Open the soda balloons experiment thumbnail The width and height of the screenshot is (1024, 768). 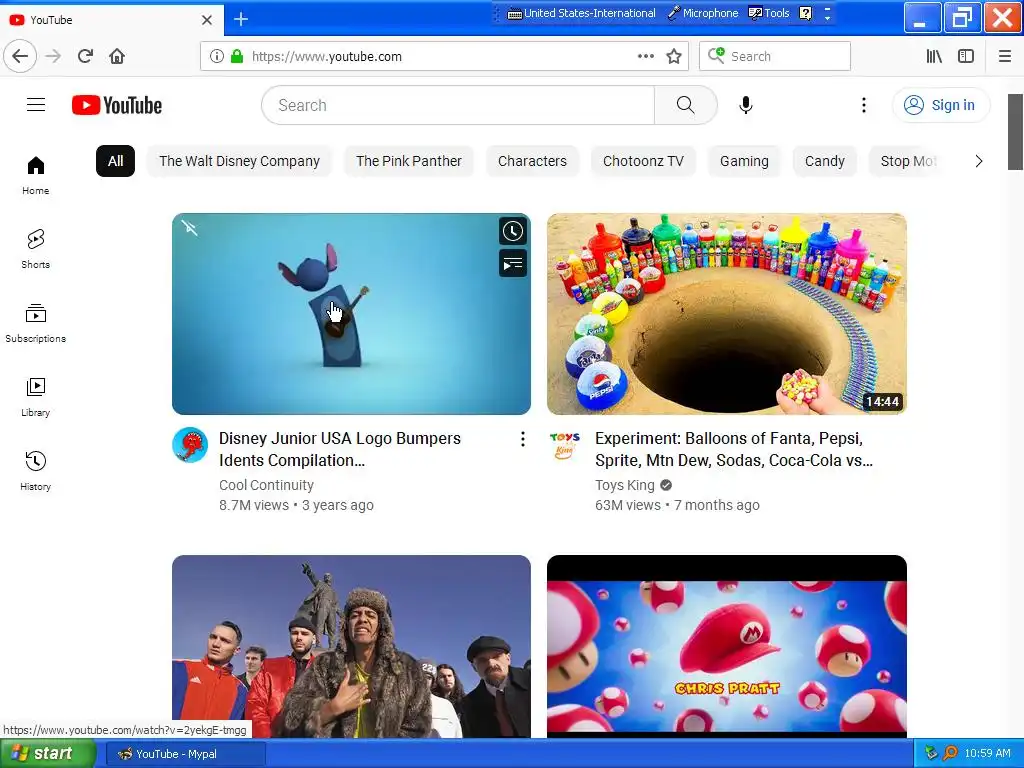tap(727, 314)
